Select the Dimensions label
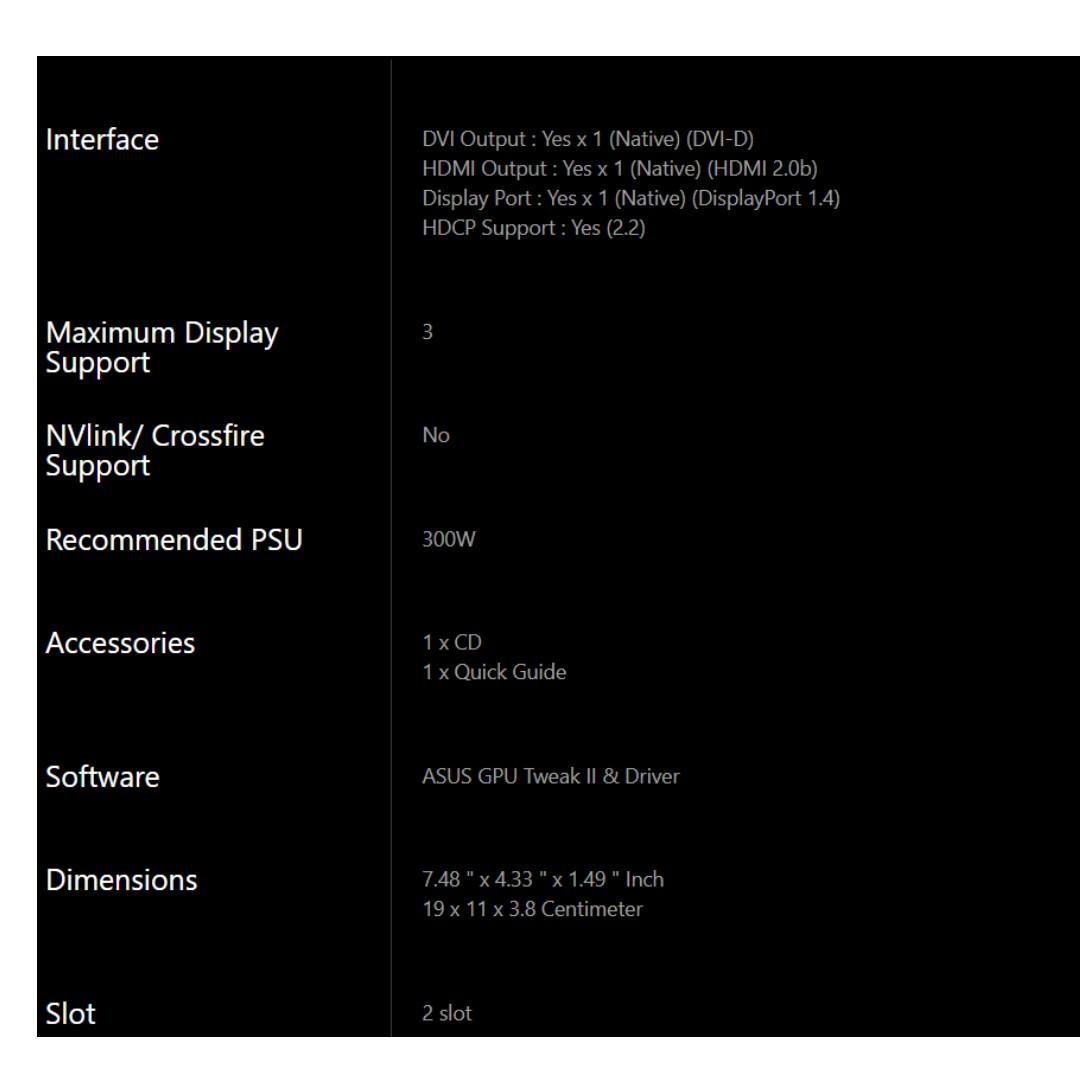 pyautogui.click(x=121, y=880)
